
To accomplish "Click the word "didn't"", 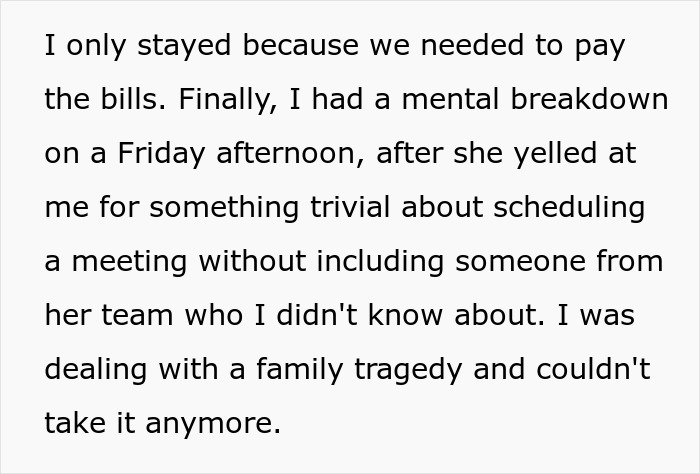I will (x=317, y=315).
